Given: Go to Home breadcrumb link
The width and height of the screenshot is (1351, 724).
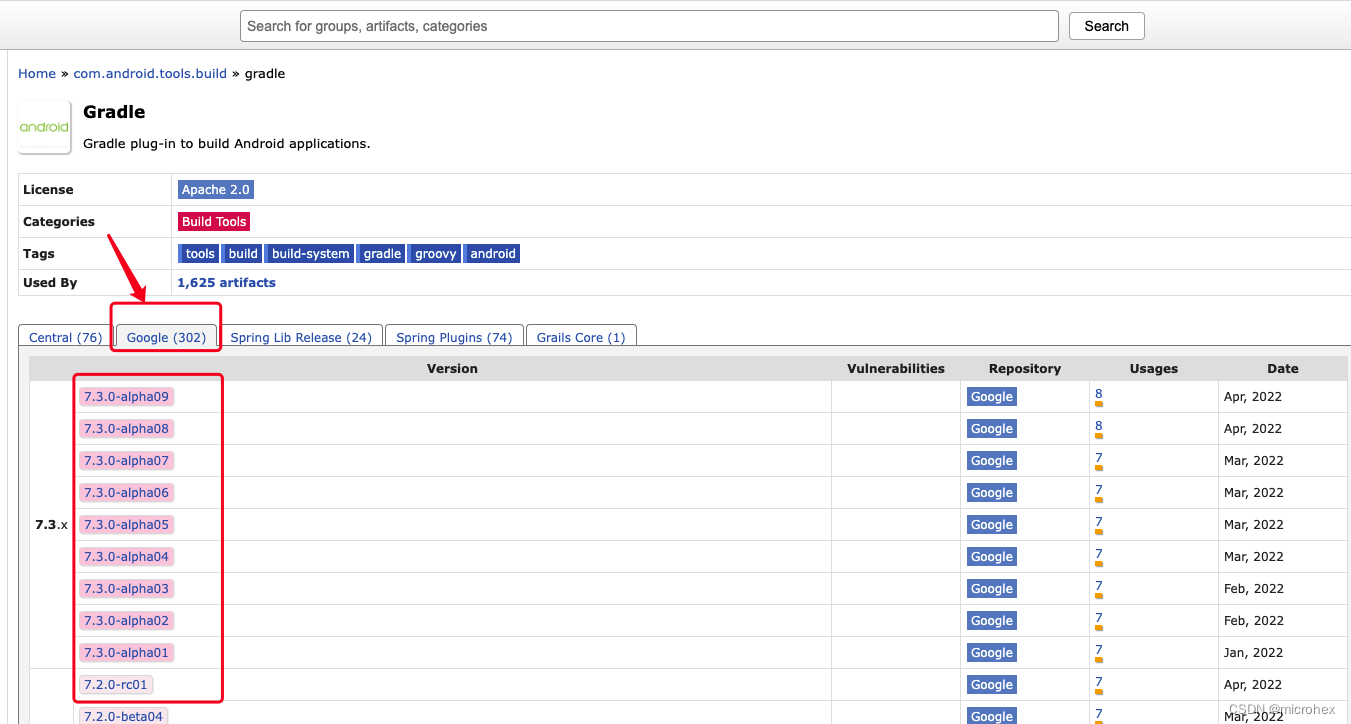Looking at the screenshot, I should [37, 74].
